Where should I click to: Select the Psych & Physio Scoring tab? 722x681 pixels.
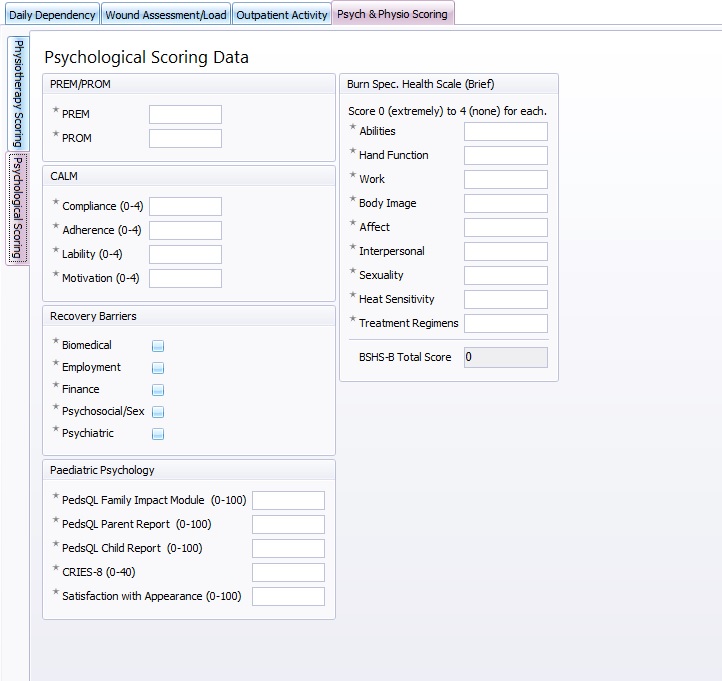click(x=393, y=13)
